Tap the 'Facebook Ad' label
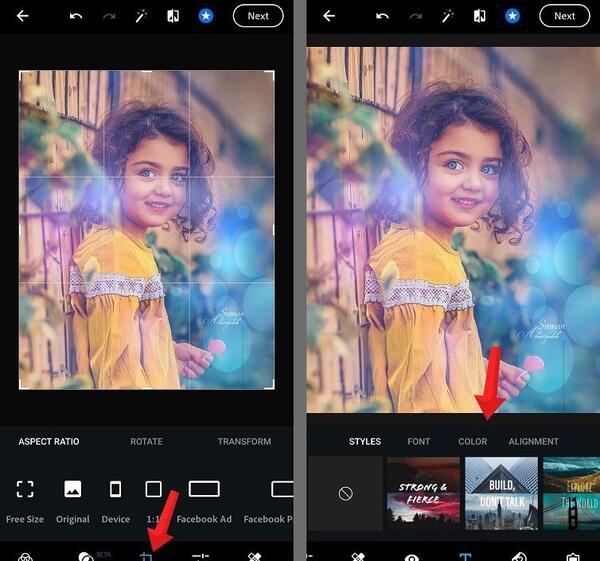The height and width of the screenshot is (561, 600). pyautogui.click(x=204, y=519)
